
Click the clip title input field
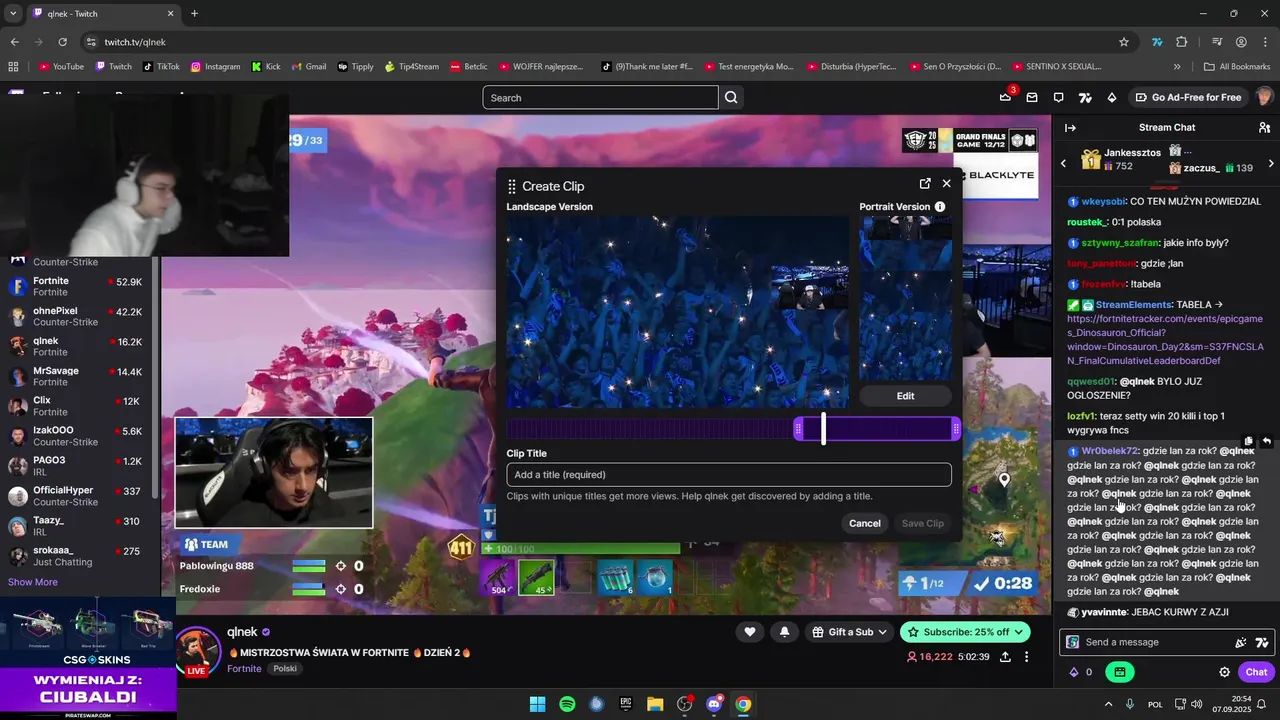[729, 475]
